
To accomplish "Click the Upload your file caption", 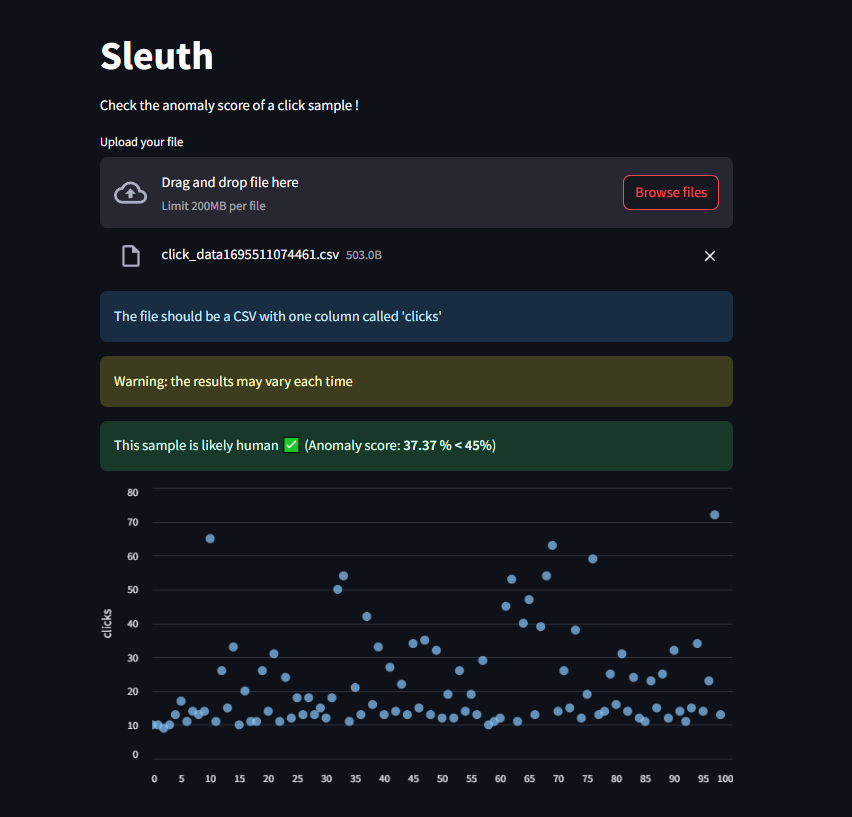I will pos(141,141).
